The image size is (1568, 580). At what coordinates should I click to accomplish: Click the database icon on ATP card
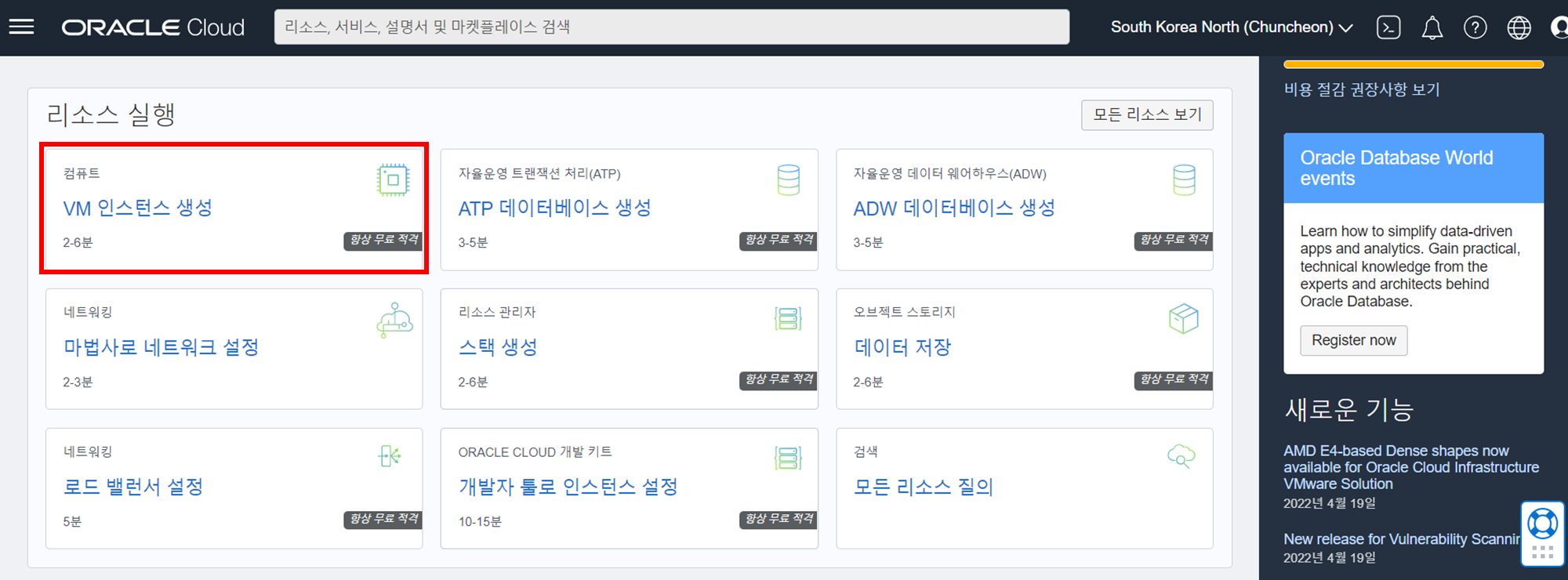[788, 179]
